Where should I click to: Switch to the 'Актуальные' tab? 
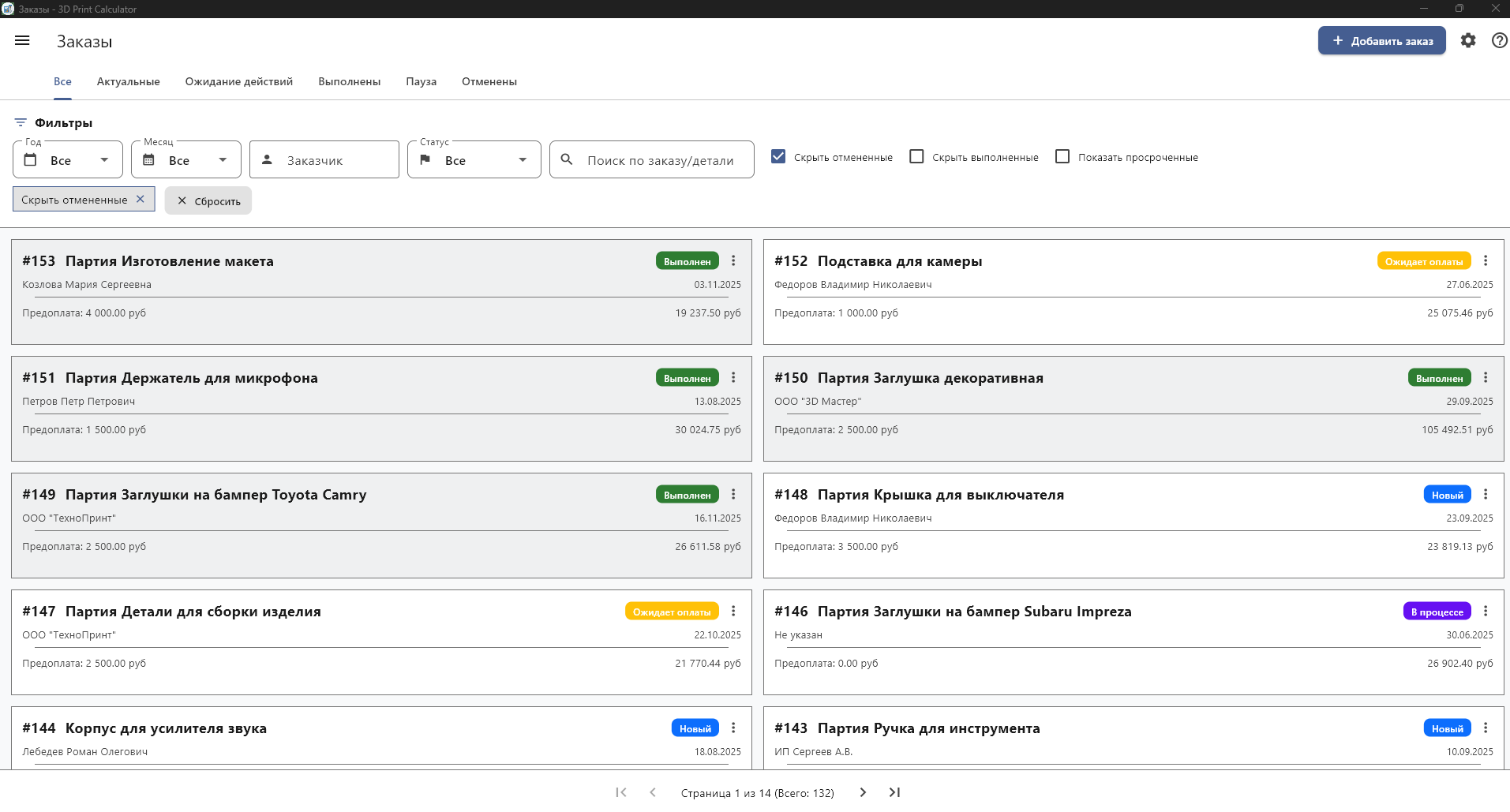pyautogui.click(x=128, y=82)
